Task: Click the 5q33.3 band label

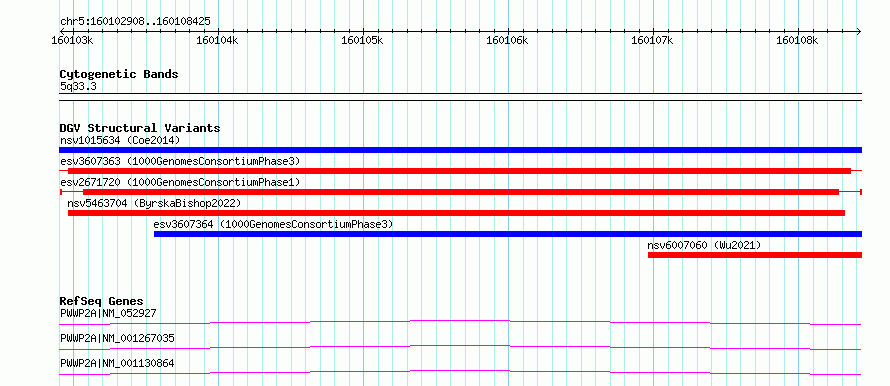Action: pyautogui.click(x=78, y=87)
